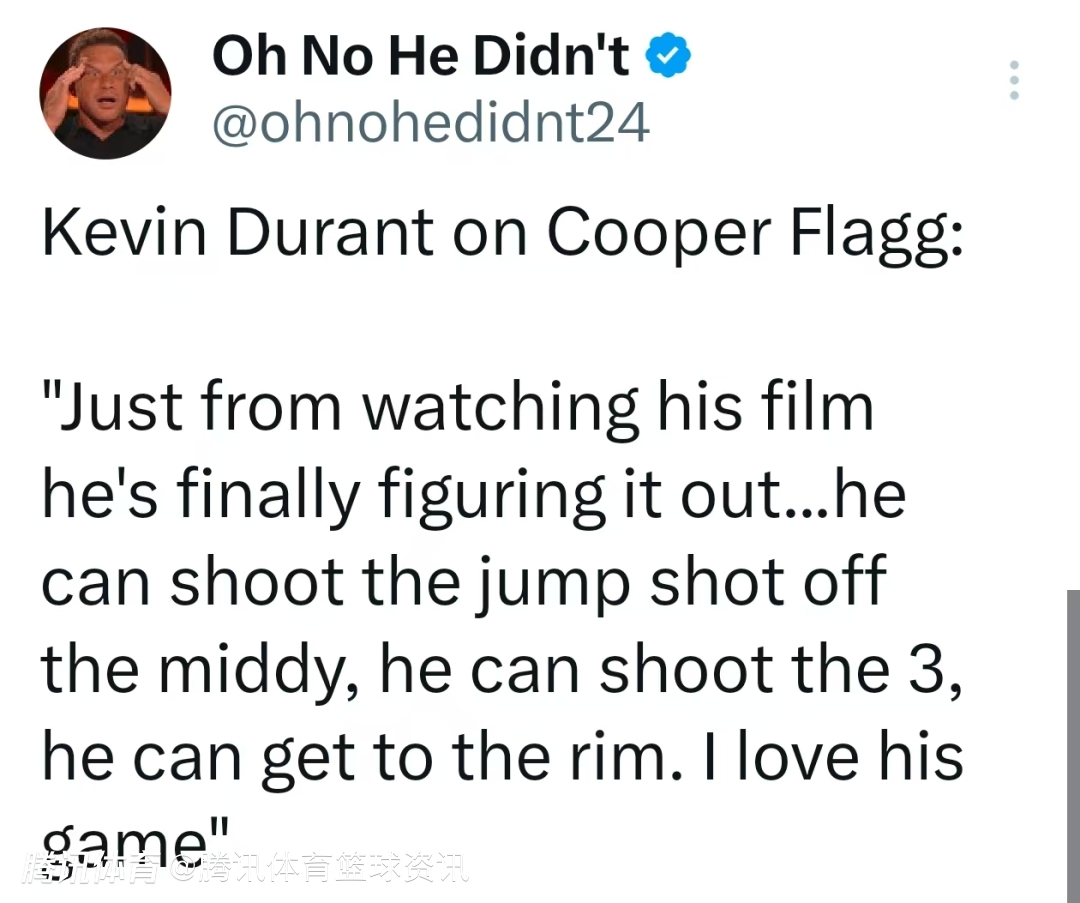Open the Oh No He Didn't profile avatar
Image resolution: width=1080 pixels, height=903 pixels.
(x=105, y=93)
